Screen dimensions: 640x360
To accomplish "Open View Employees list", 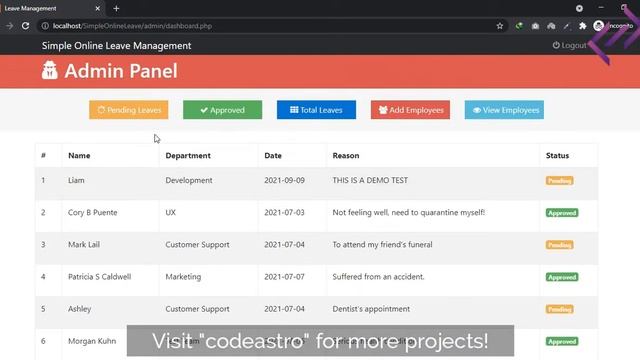I will coord(504,110).
